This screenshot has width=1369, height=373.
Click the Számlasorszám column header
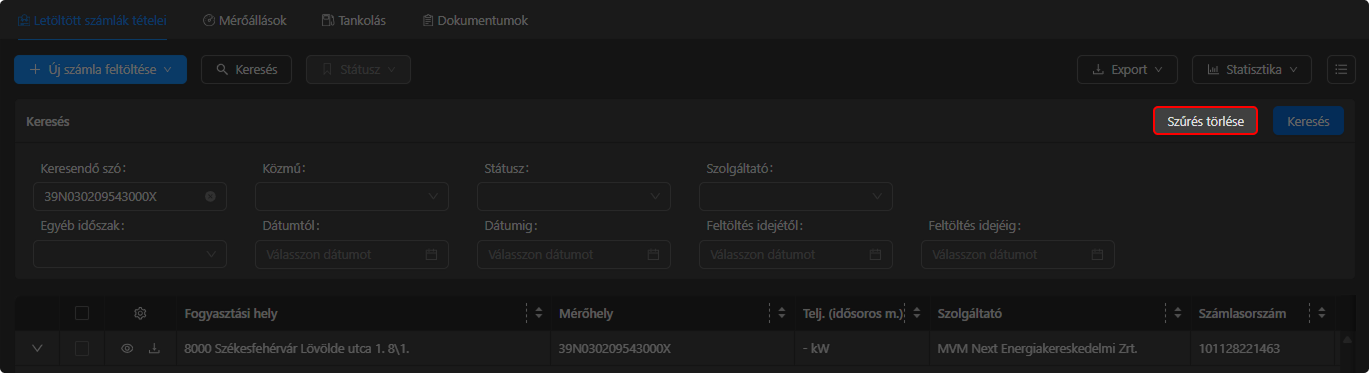coord(1242,314)
